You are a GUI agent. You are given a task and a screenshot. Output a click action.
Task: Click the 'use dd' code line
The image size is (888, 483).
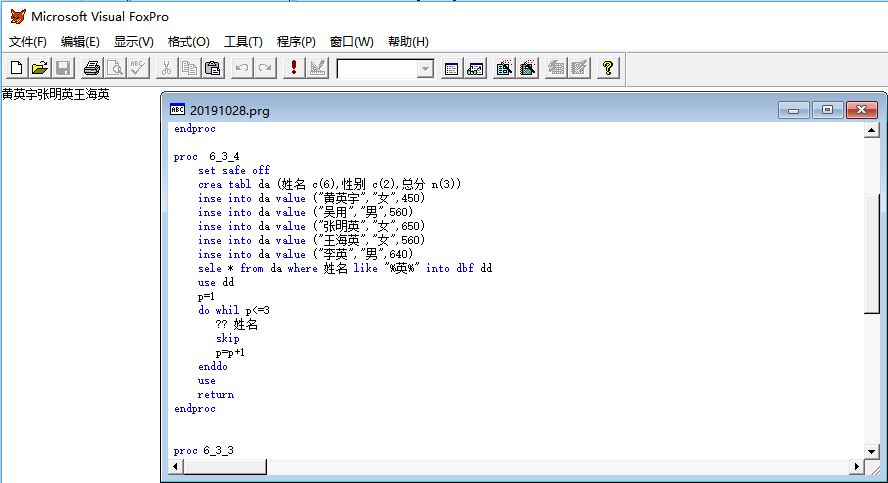[216, 282]
